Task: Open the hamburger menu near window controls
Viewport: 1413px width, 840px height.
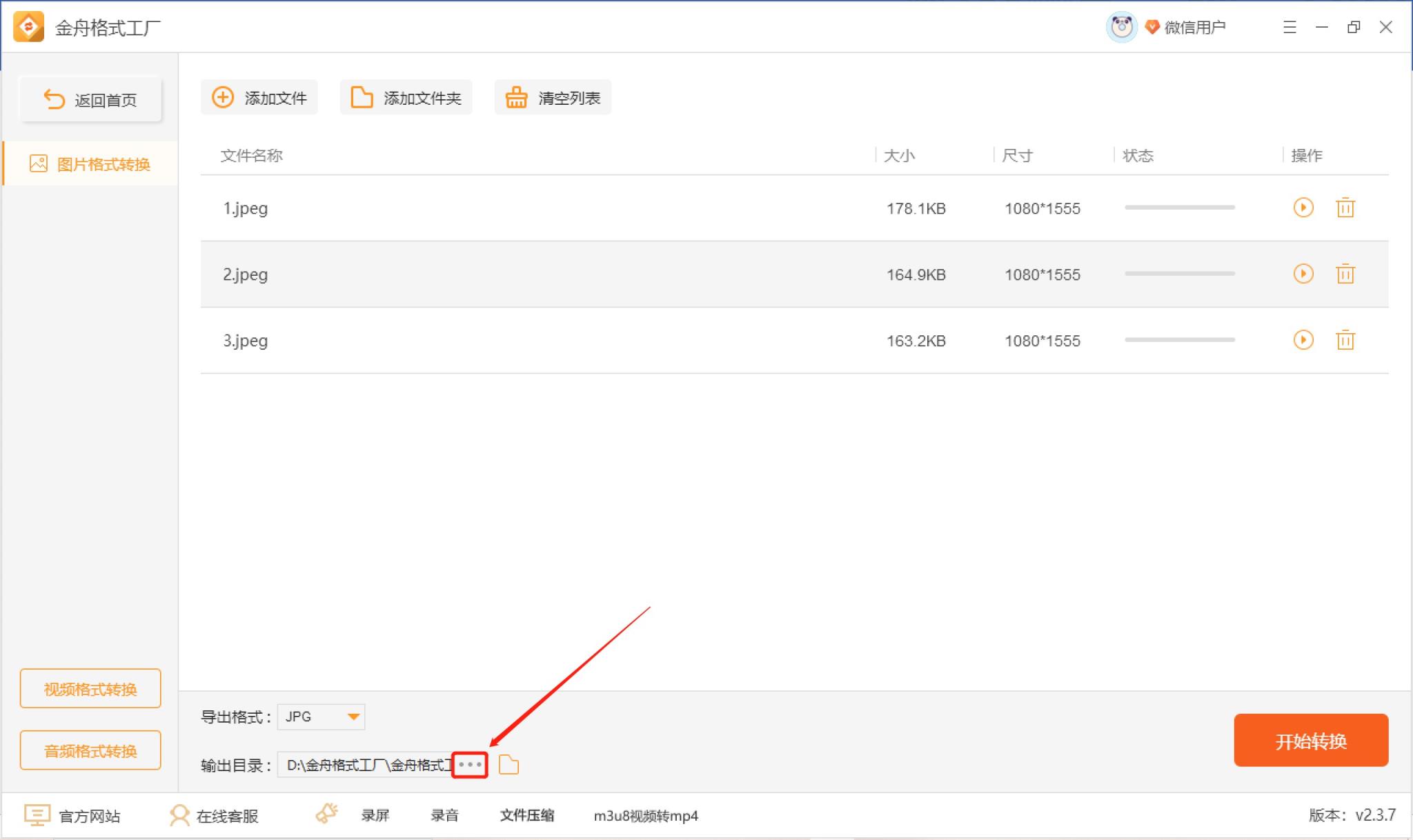Action: tap(1289, 27)
